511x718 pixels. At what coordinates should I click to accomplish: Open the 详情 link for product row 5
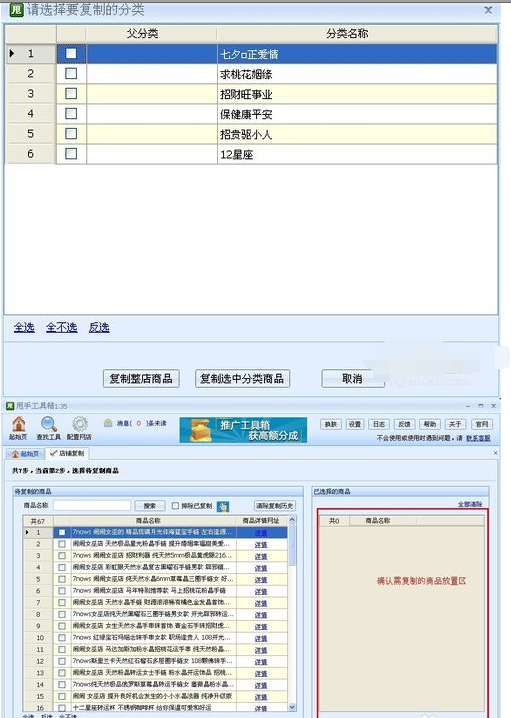pyautogui.click(x=261, y=580)
